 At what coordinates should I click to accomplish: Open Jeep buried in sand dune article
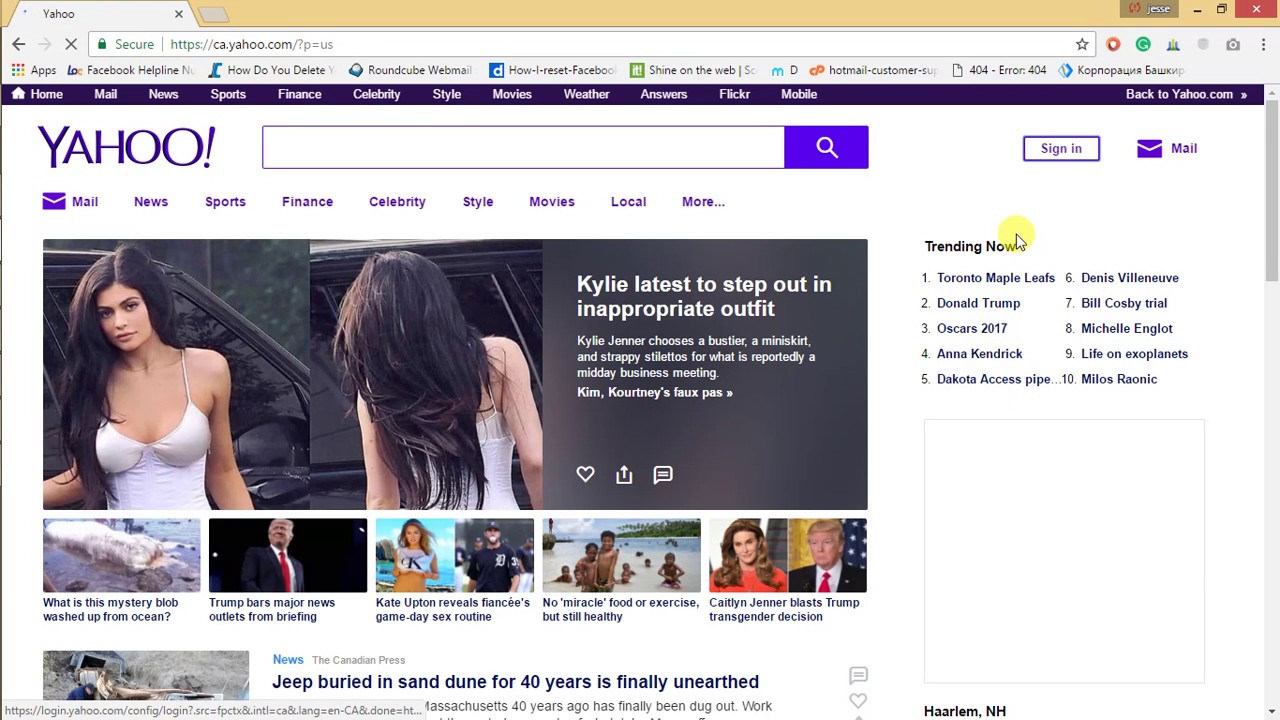click(515, 682)
